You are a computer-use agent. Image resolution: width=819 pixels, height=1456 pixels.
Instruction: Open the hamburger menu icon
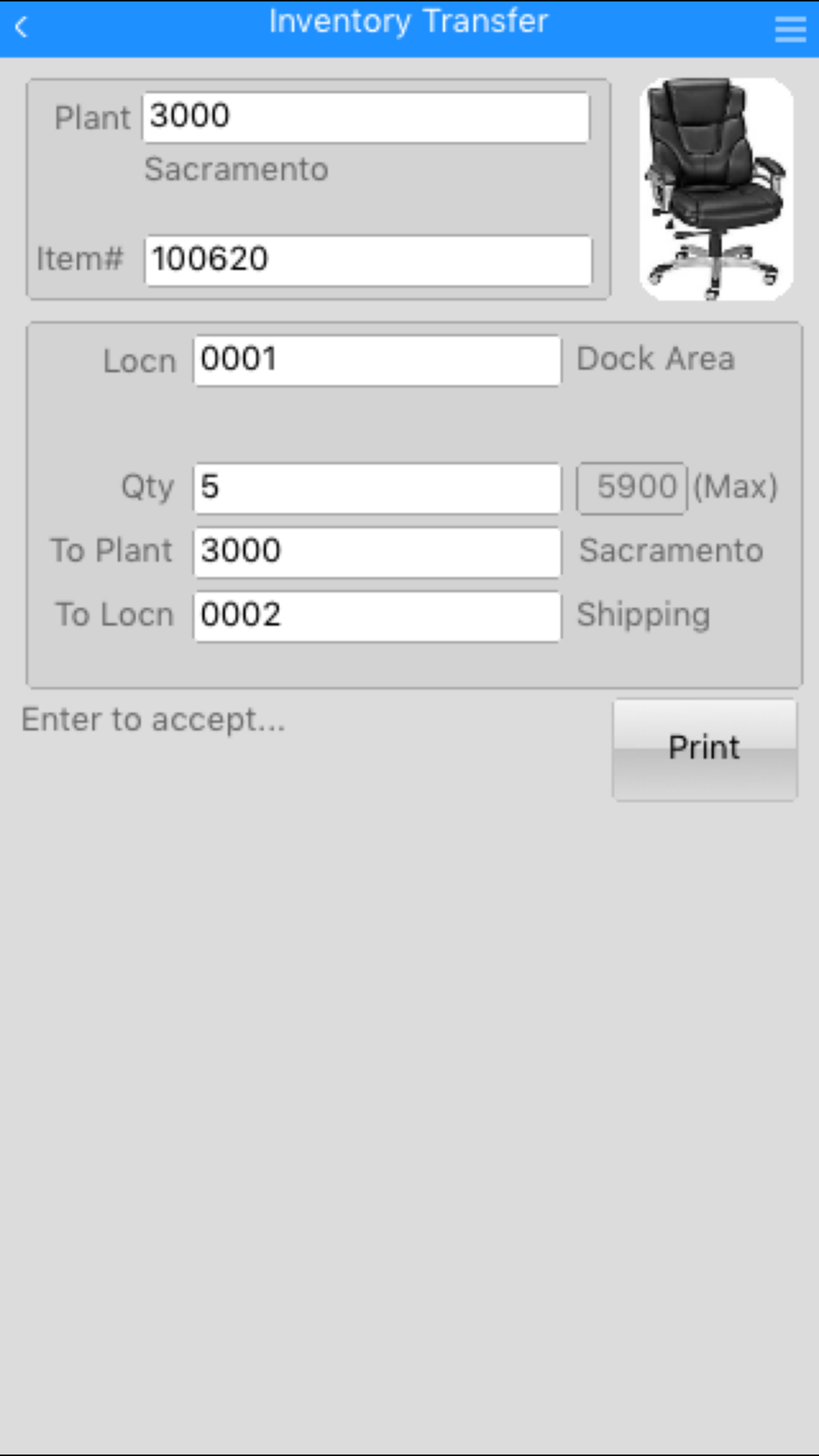pos(790,29)
